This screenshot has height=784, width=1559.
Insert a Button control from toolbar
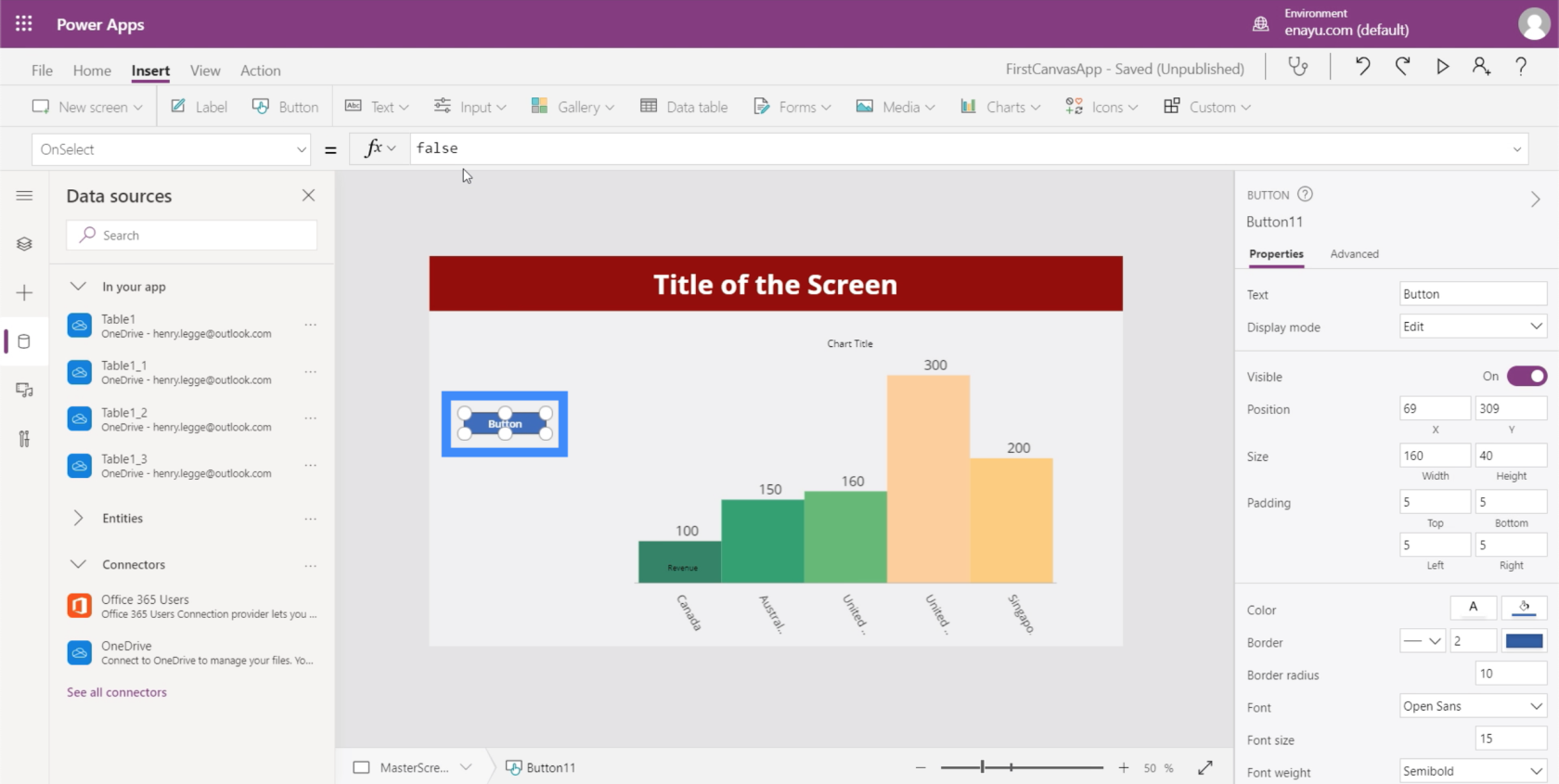tap(285, 107)
